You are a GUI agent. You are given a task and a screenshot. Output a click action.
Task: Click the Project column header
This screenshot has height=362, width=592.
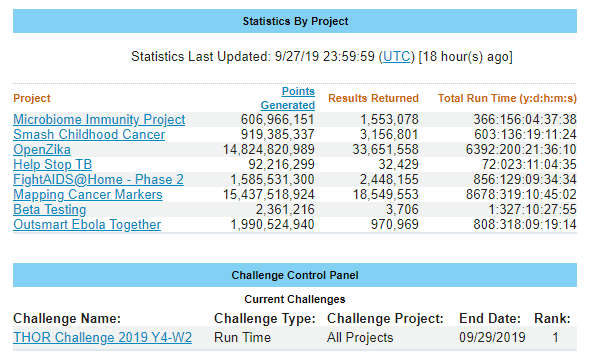pos(32,98)
